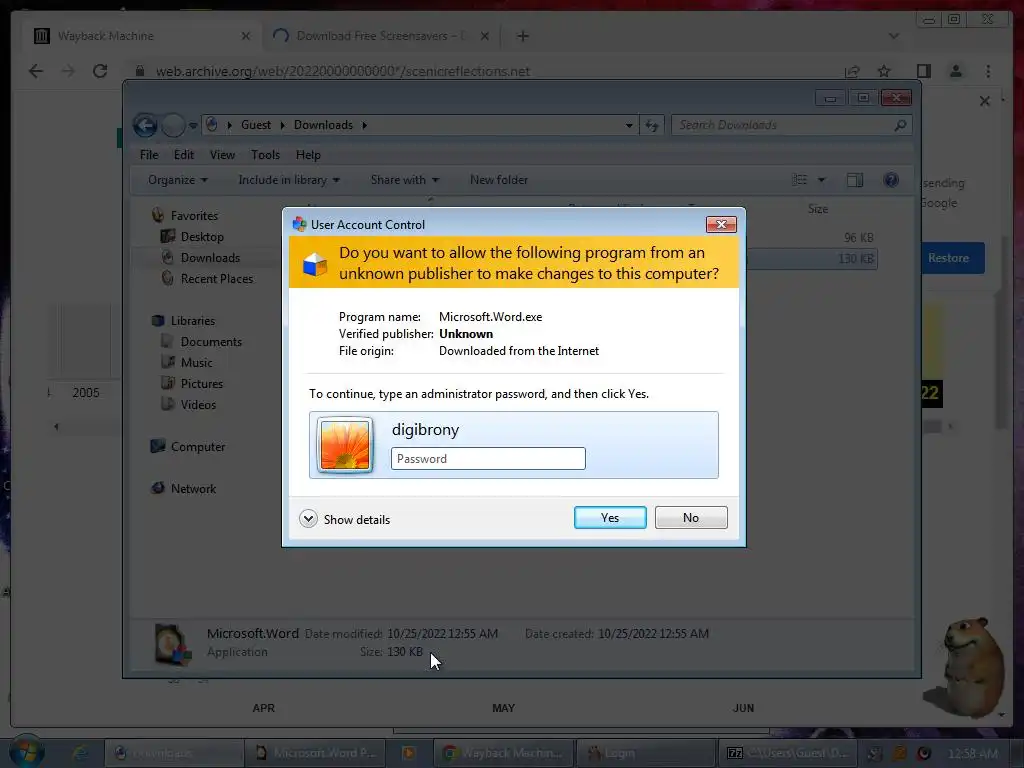Switch to Login taskbar item
Image resolution: width=1024 pixels, height=768 pixels.
pos(645,753)
